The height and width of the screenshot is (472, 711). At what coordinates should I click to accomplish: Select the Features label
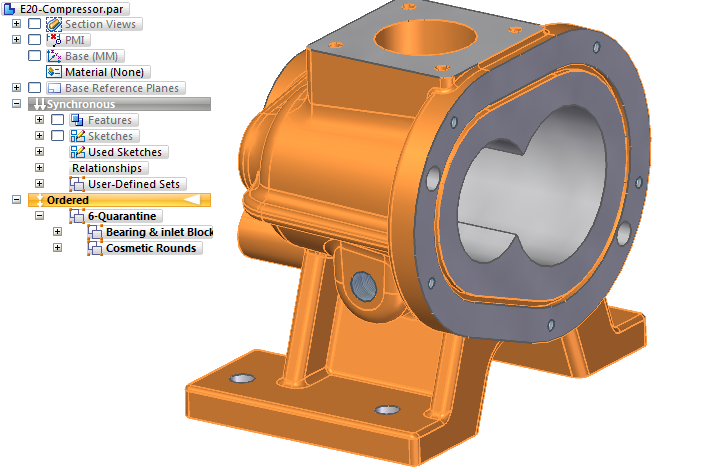pyautogui.click(x=110, y=120)
